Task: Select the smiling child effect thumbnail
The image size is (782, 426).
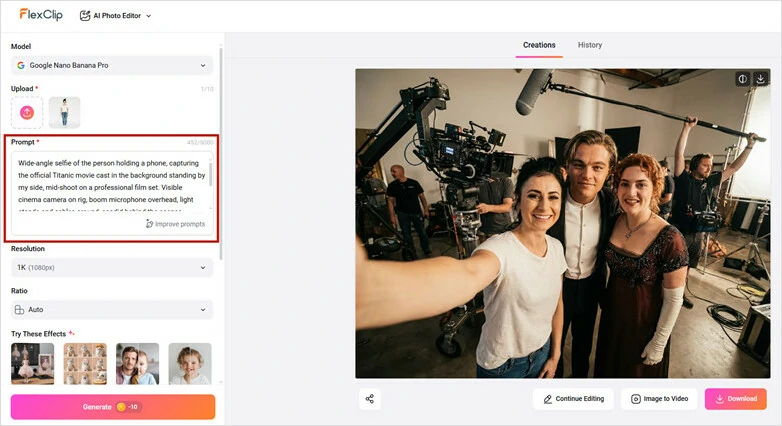Action: click(x=190, y=364)
